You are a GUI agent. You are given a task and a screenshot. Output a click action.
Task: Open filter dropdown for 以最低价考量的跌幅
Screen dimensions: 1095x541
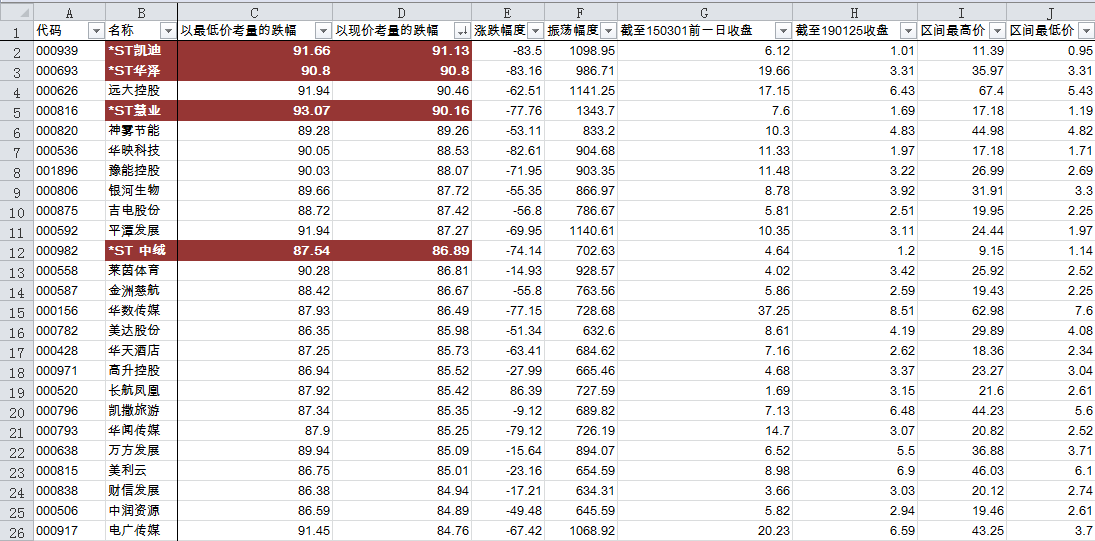point(323,31)
